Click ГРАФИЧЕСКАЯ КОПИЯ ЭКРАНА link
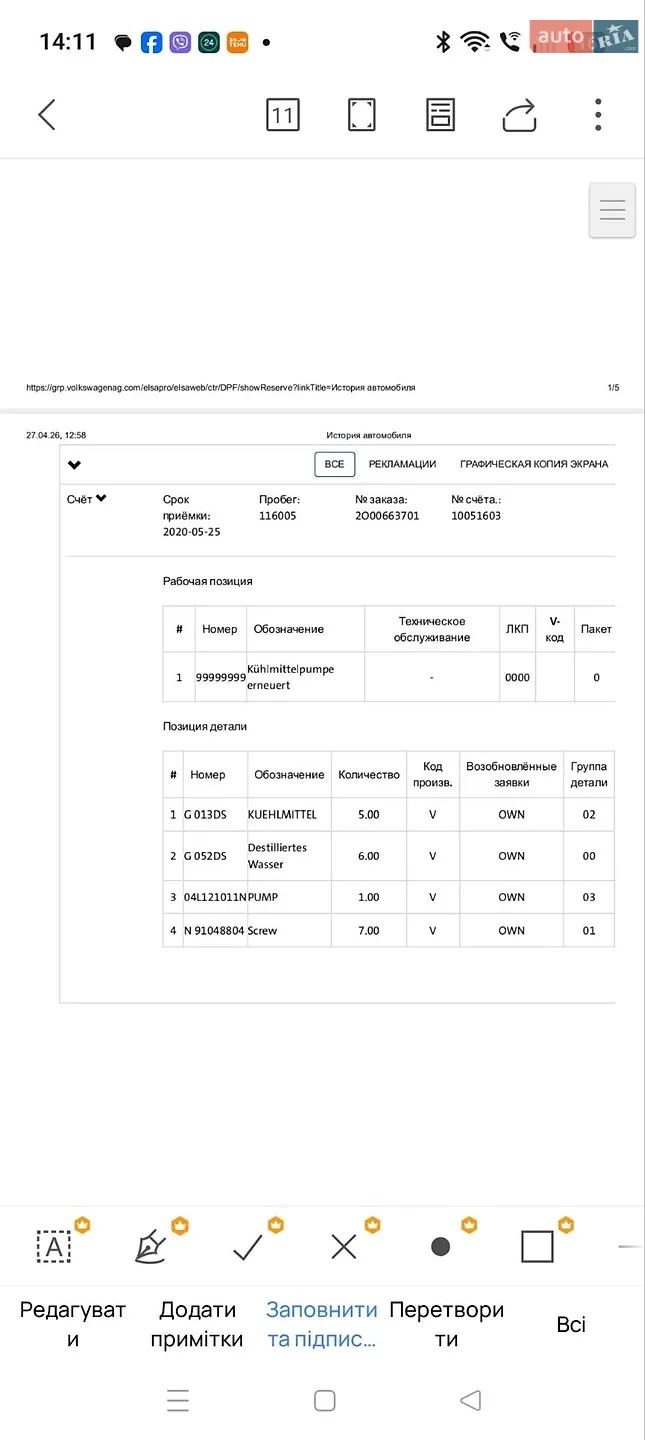The height and width of the screenshot is (1440, 645). point(534,464)
